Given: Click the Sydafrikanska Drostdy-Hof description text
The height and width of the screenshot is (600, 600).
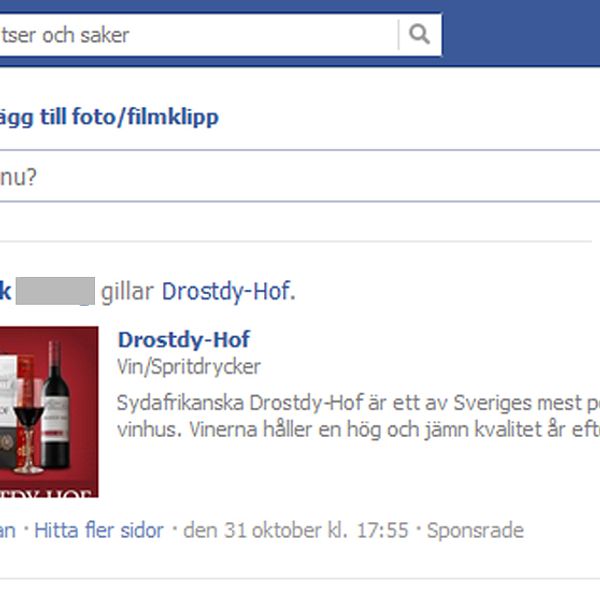Looking at the screenshot, I should (358, 416).
